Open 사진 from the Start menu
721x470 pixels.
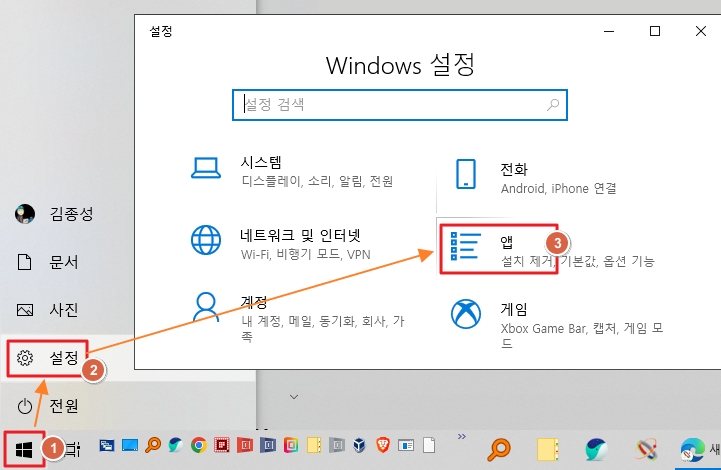pyautogui.click(x=48, y=310)
